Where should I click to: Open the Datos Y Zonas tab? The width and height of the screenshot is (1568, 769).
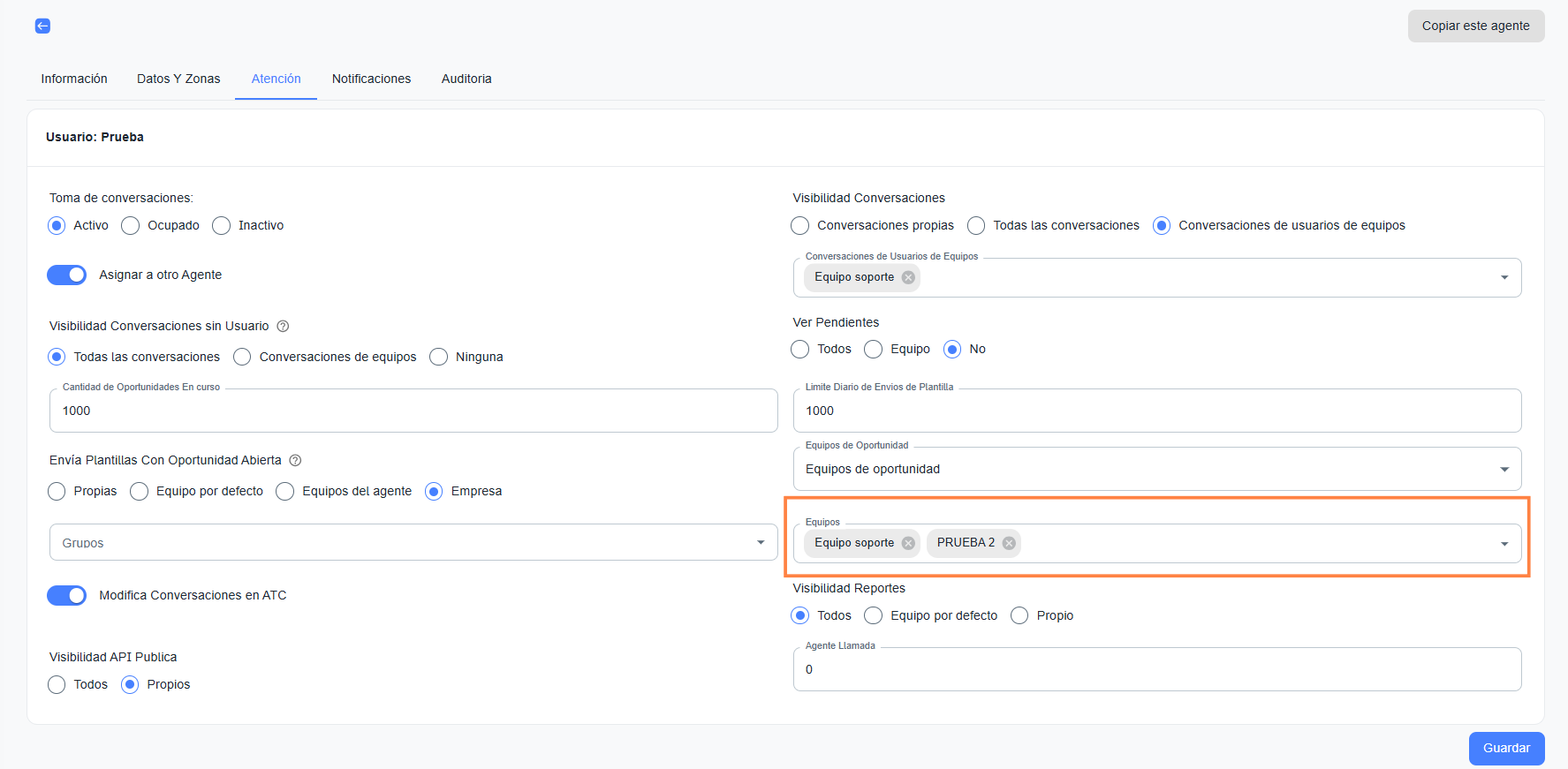pos(178,79)
